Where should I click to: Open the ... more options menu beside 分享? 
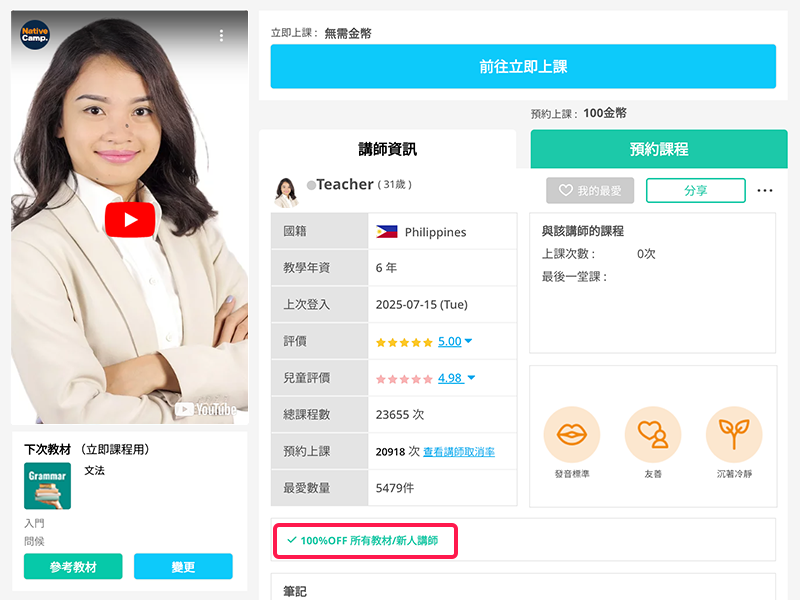coord(765,190)
